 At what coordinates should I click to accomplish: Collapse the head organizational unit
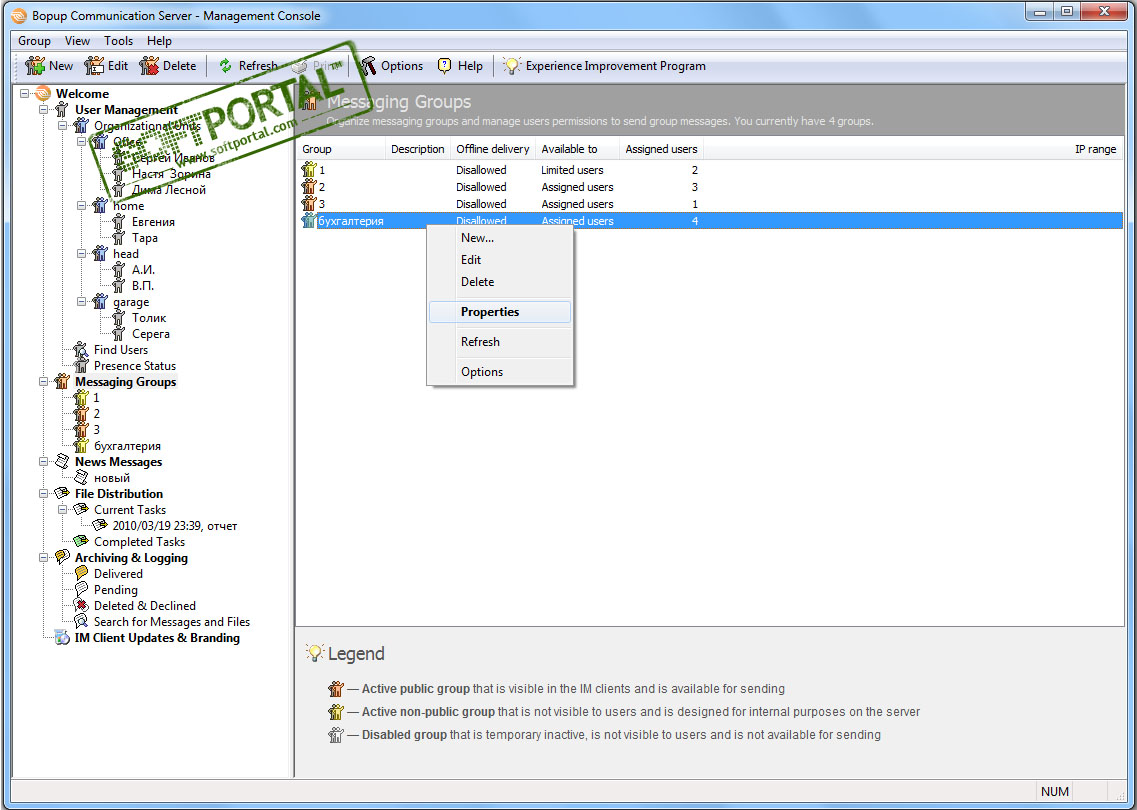82,254
